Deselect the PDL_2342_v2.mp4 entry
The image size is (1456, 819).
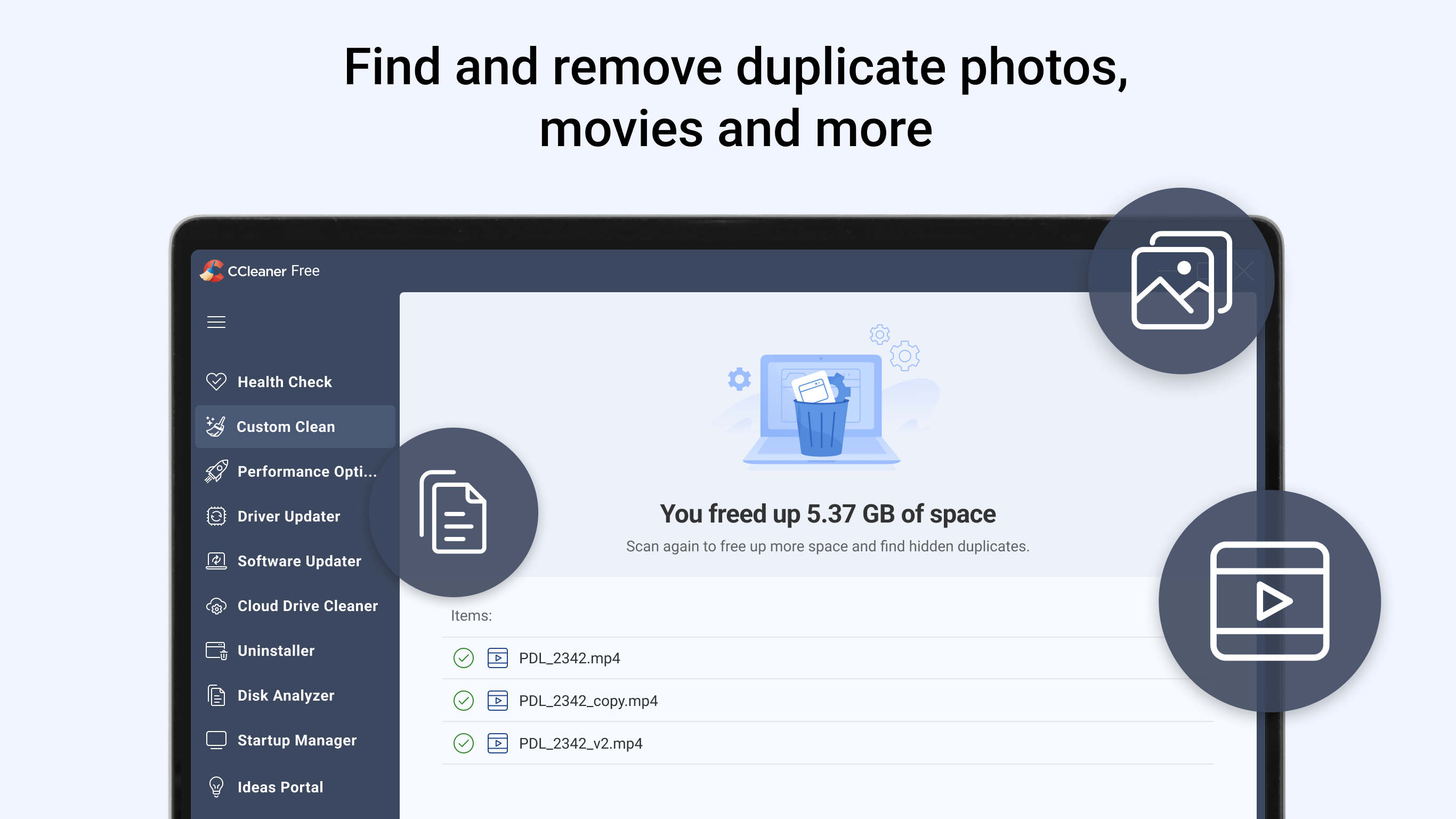pos(463,743)
